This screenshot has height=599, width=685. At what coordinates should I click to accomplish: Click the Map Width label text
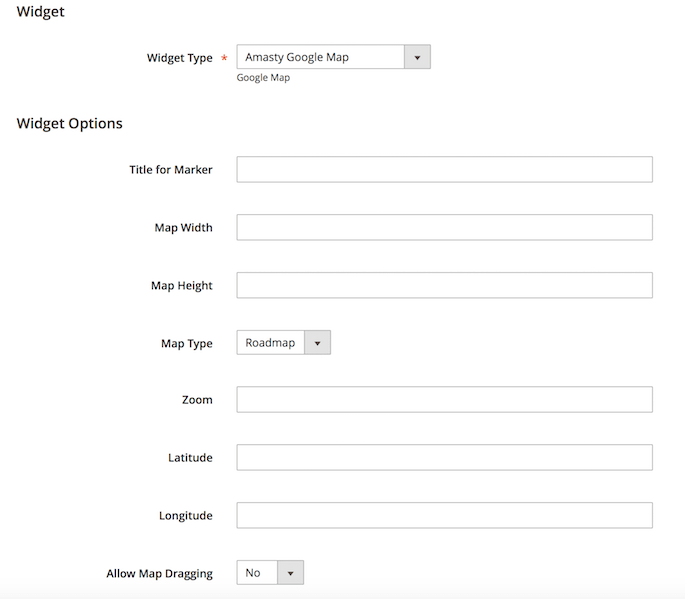[183, 228]
